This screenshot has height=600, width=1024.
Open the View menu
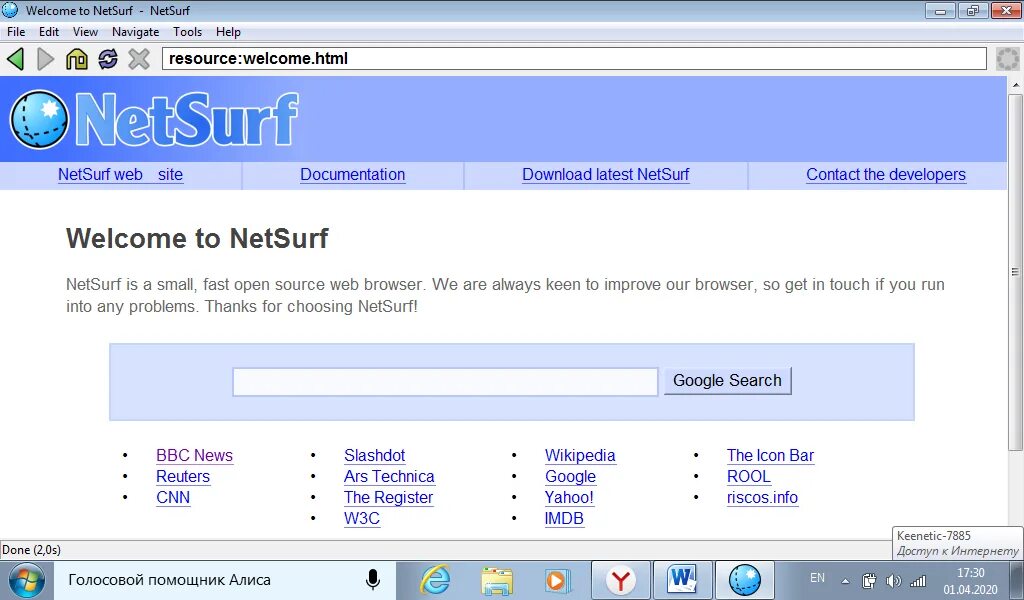85,32
